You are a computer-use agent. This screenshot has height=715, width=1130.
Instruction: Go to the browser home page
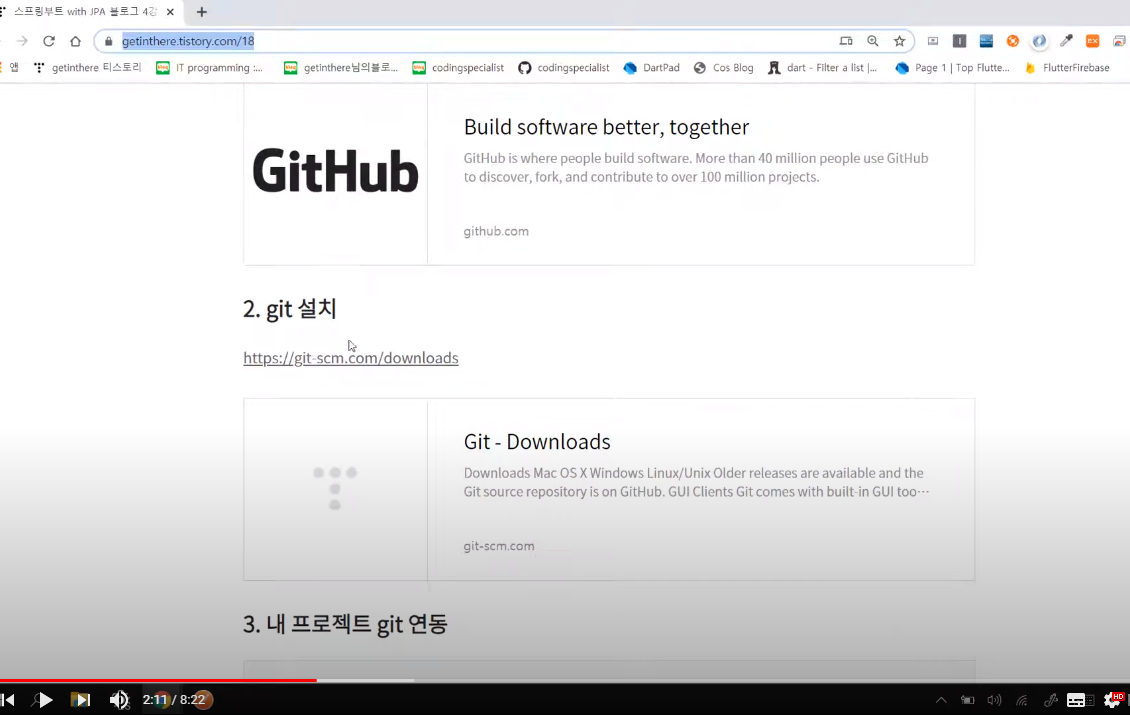pyautogui.click(x=76, y=41)
